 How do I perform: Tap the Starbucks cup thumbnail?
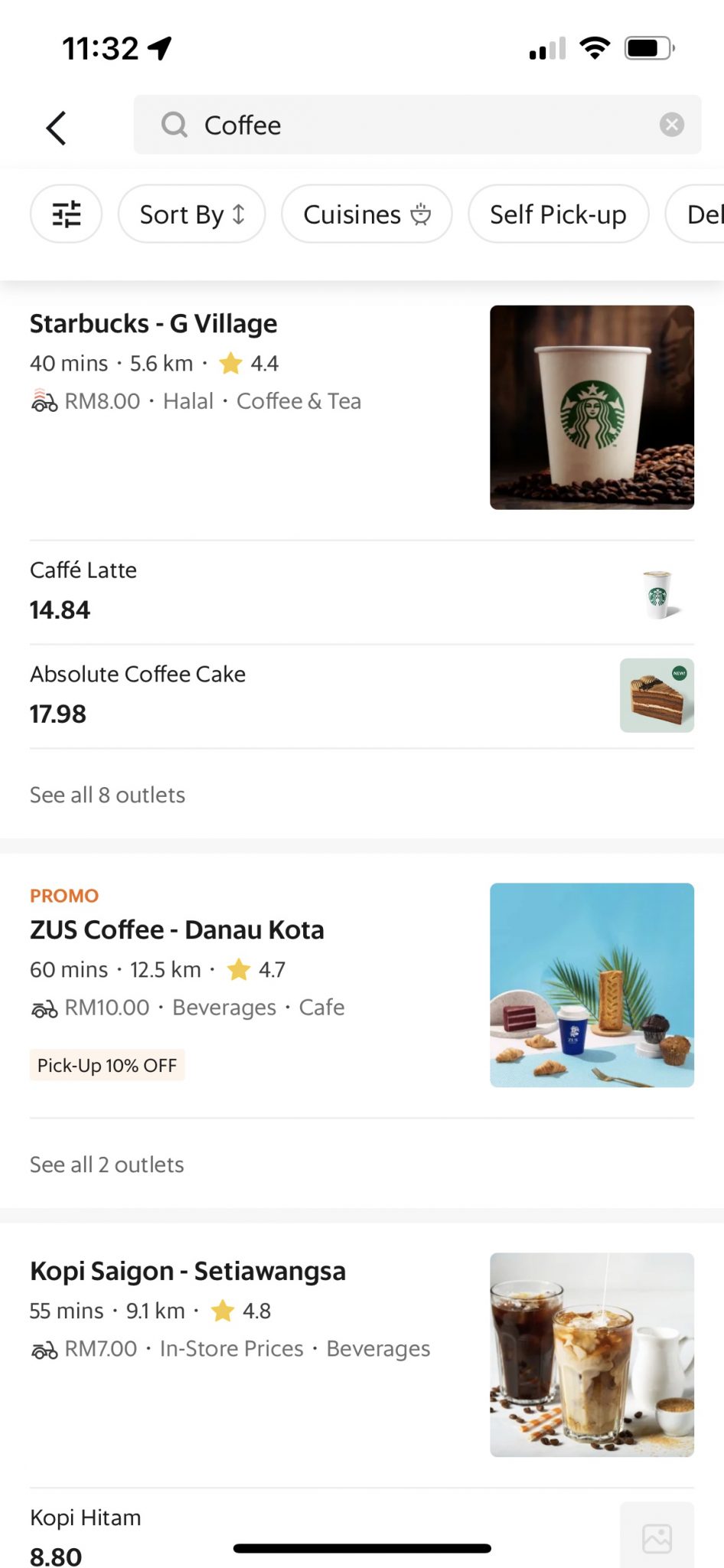pos(592,407)
